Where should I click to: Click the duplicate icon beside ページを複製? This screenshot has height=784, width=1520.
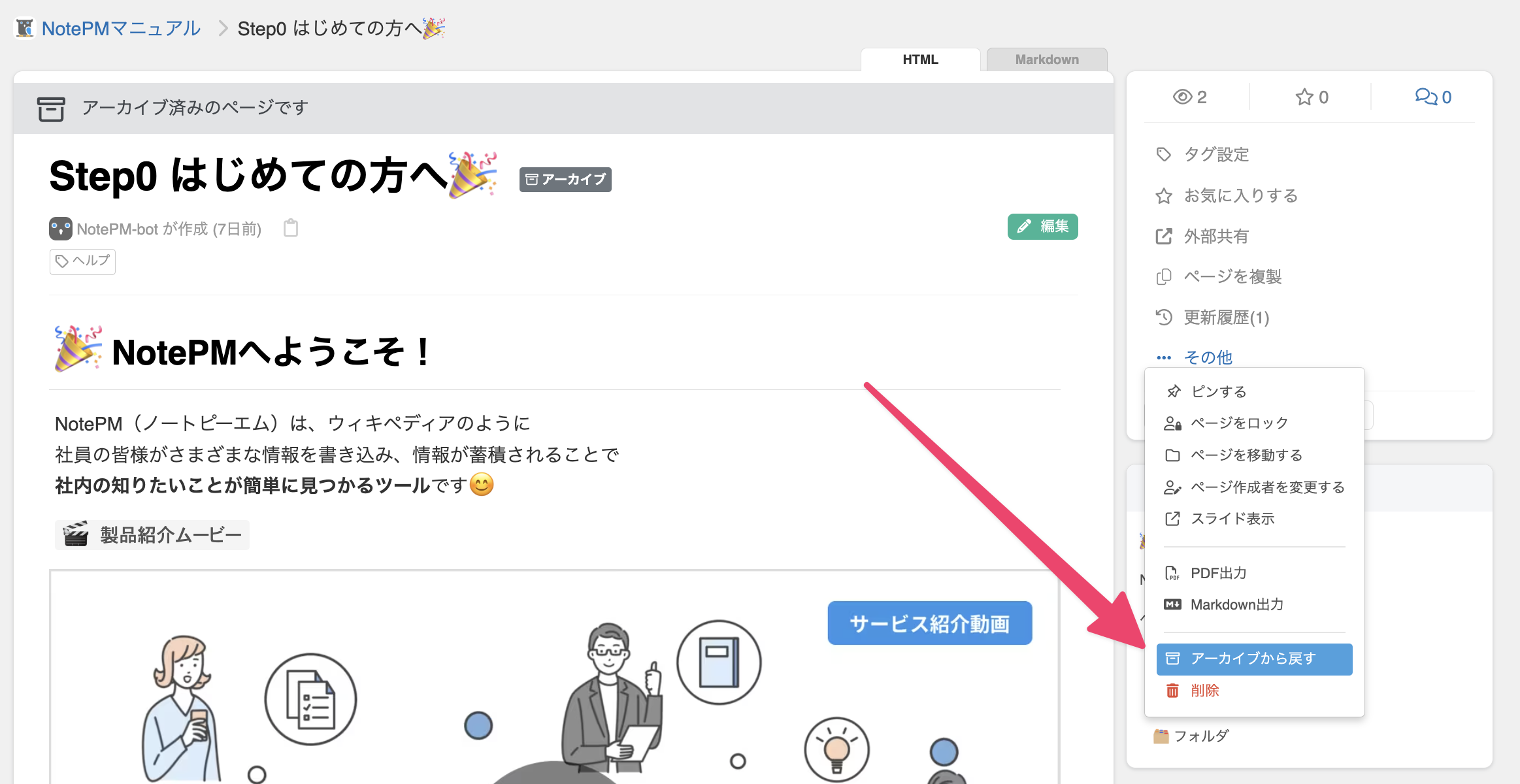(x=1163, y=276)
